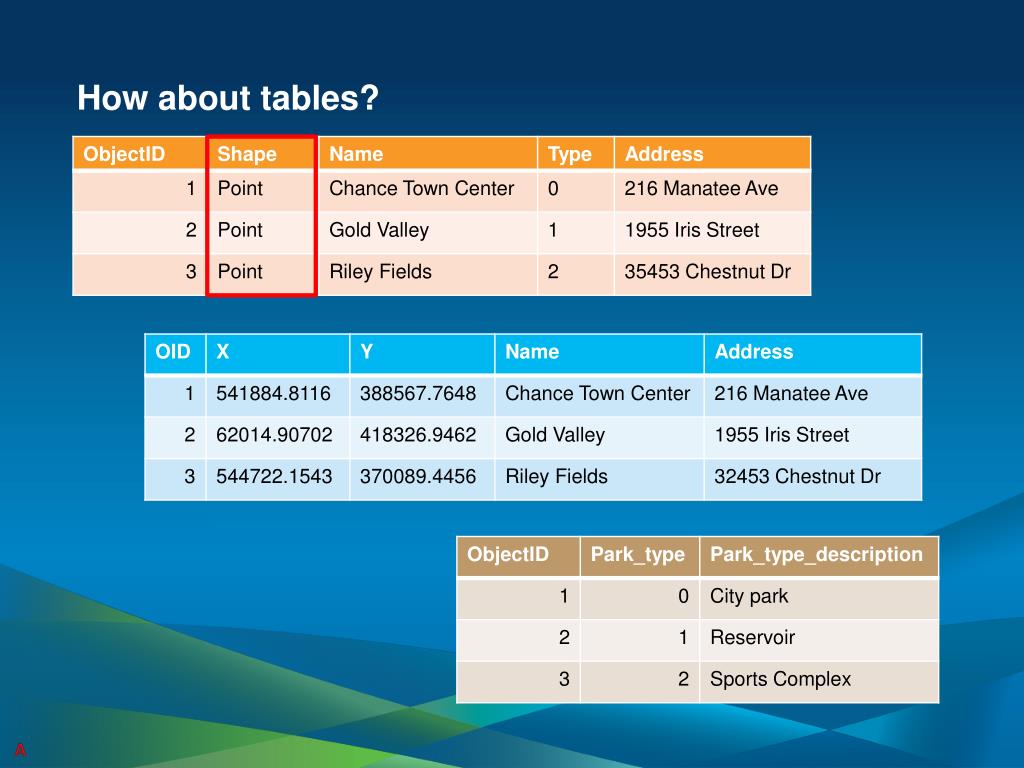Click the "Park_type" column header
The height and width of the screenshot is (768, 1024).
pos(638,554)
